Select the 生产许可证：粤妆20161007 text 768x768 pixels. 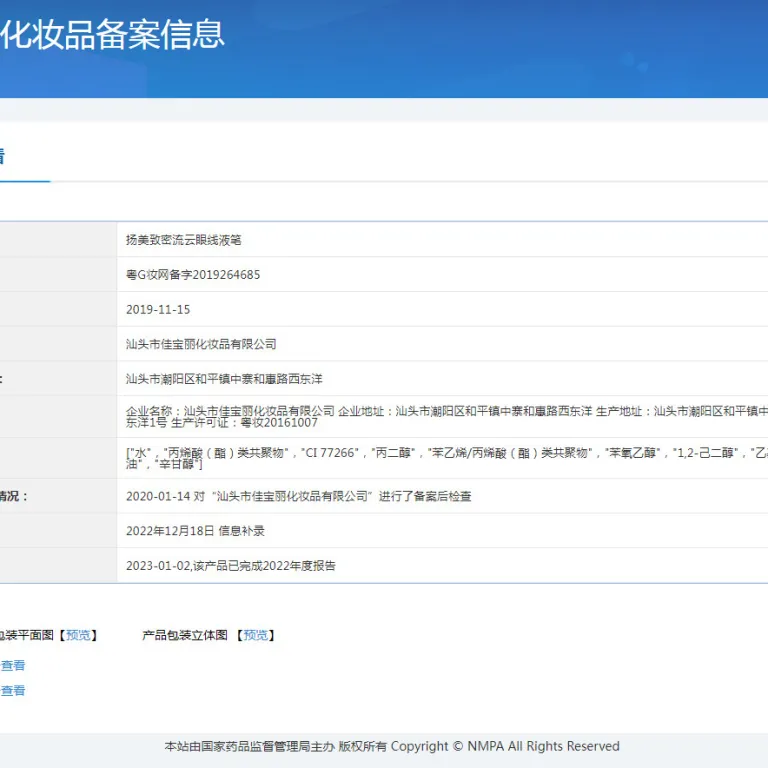(x=244, y=423)
